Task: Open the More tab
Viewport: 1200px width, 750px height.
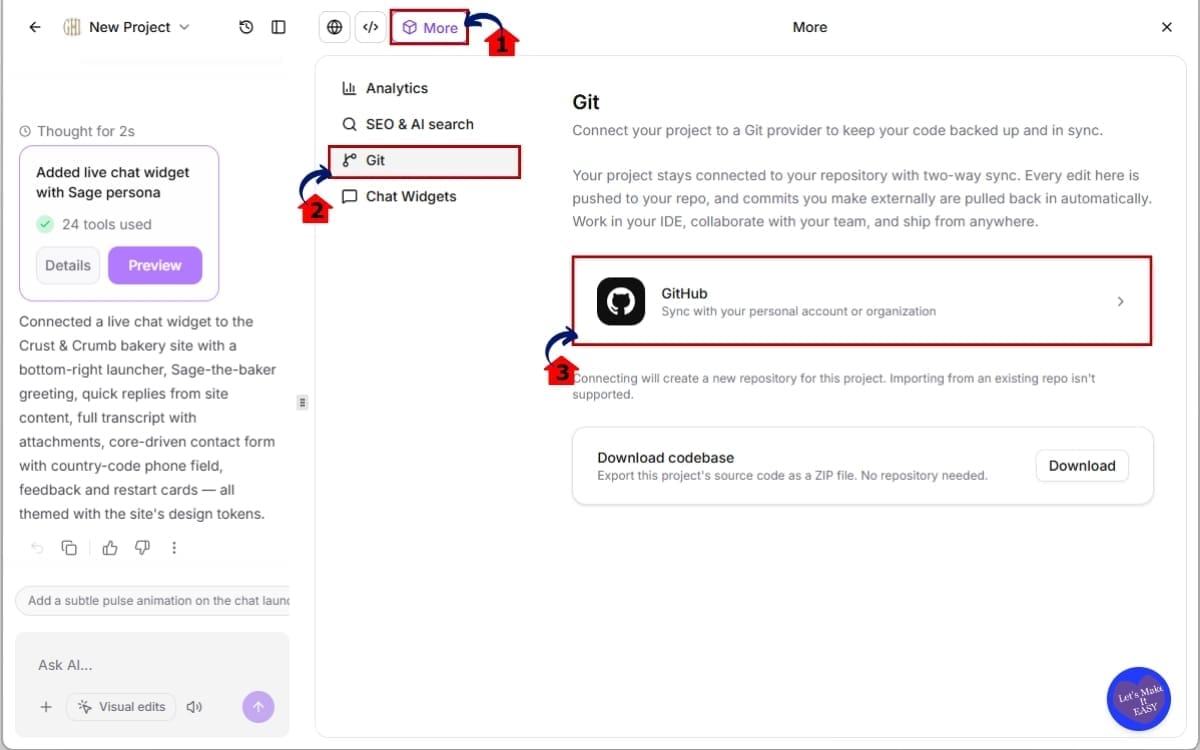Action: pos(430,27)
